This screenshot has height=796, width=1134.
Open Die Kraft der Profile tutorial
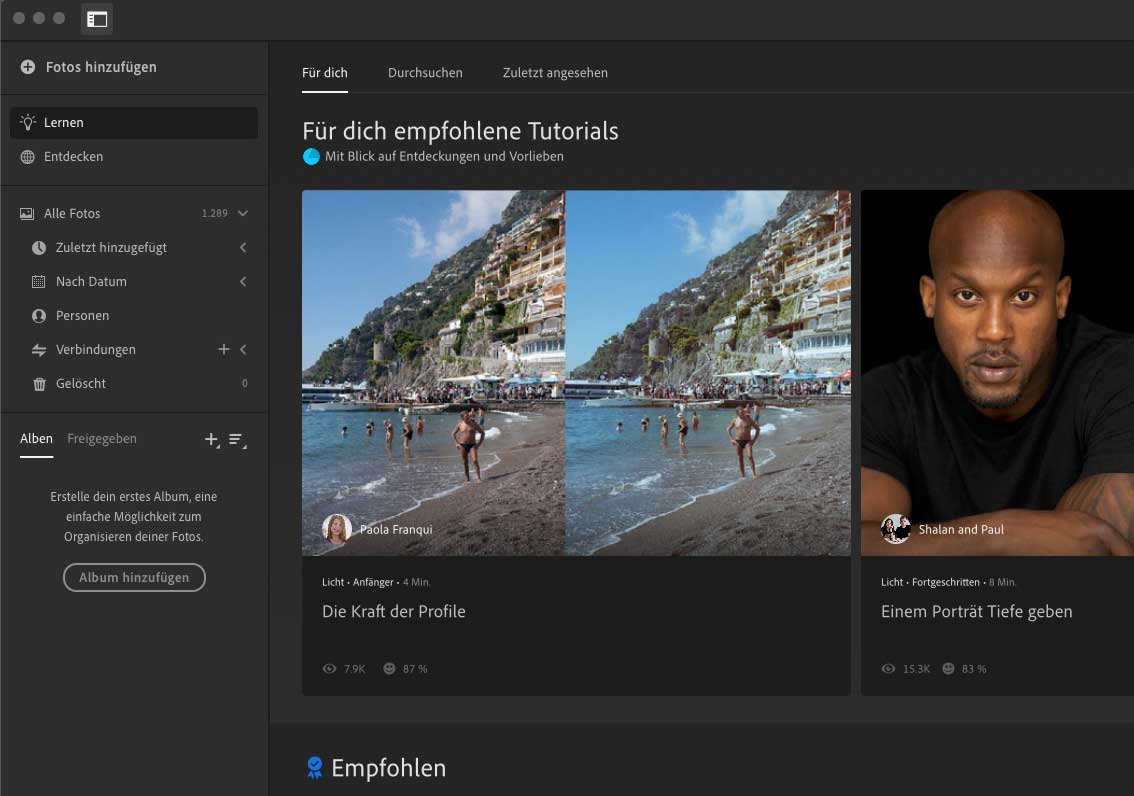pos(393,612)
